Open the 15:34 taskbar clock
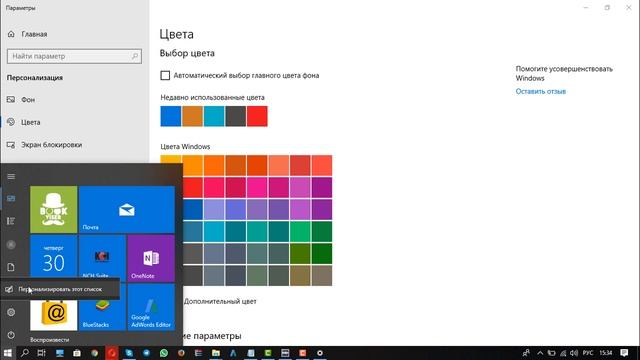The width and height of the screenshot is (640, 360). tap(606, 353)
